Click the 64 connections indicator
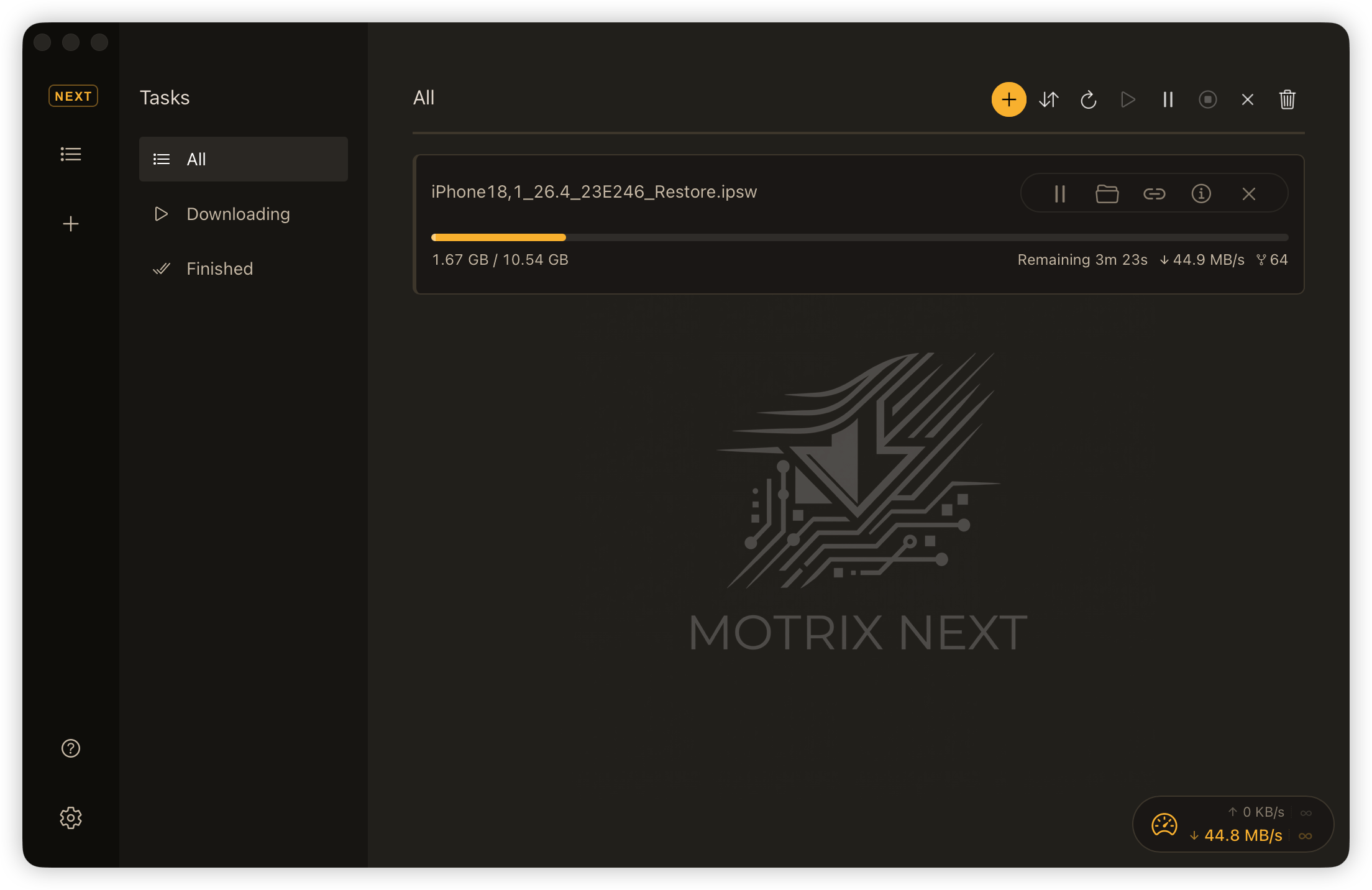The image size is (1372, 890). click(x=1272, y=260)
